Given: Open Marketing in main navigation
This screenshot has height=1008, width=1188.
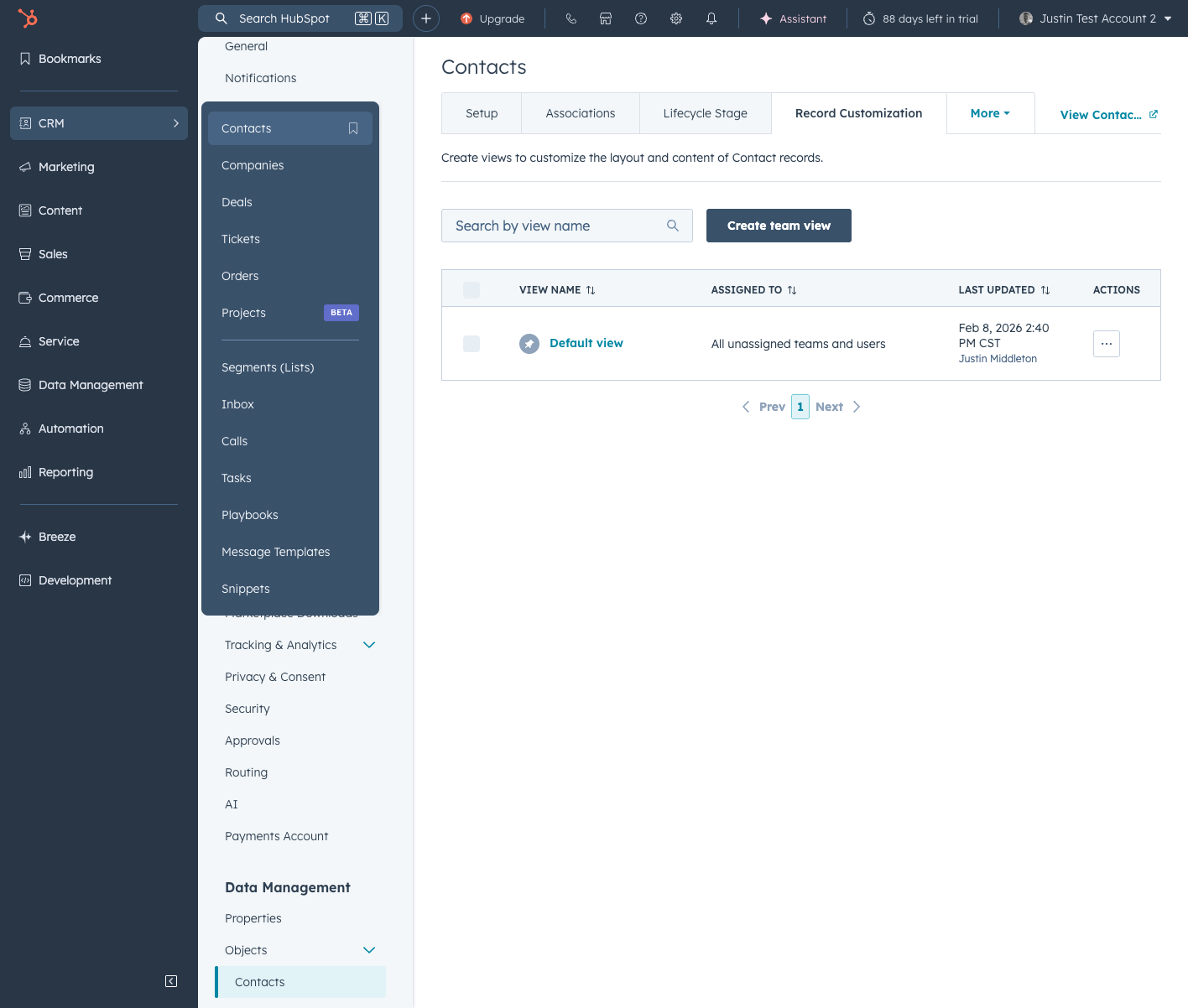Looking at the screenshot, I should pyautogui.click(x=99, y=167).
